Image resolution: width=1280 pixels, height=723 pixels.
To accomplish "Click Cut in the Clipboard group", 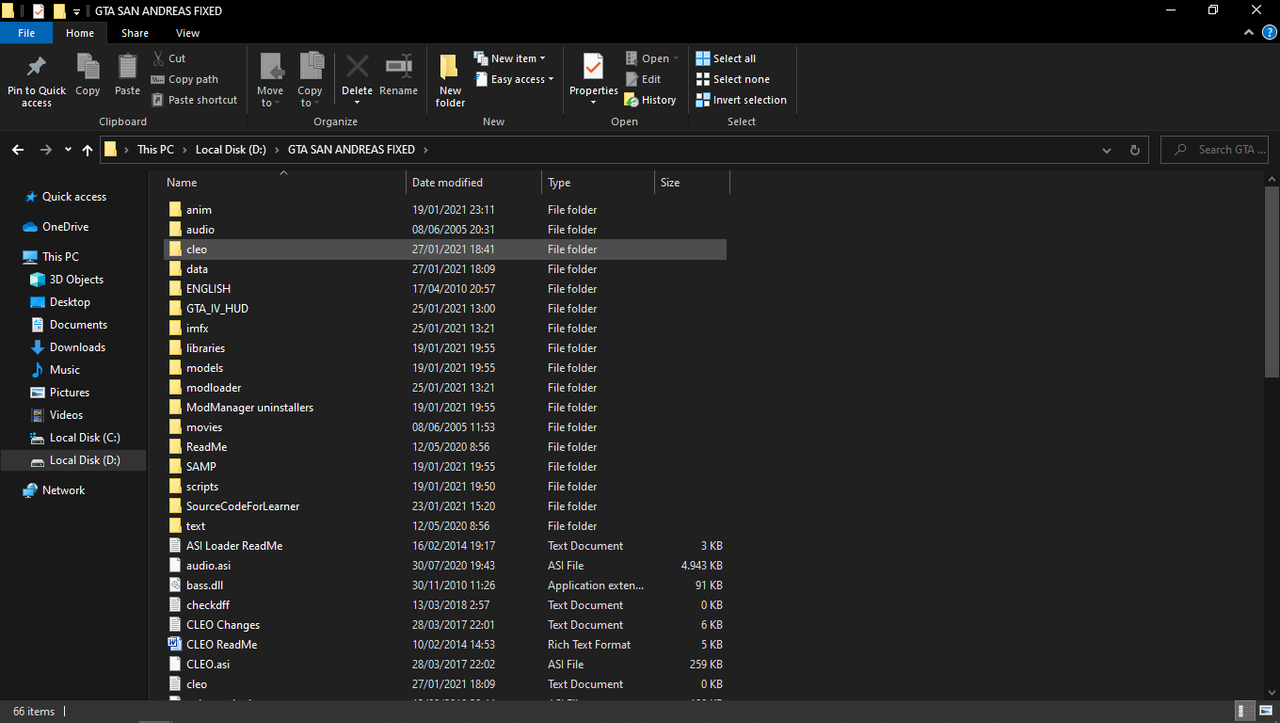I will pos(169,58).
